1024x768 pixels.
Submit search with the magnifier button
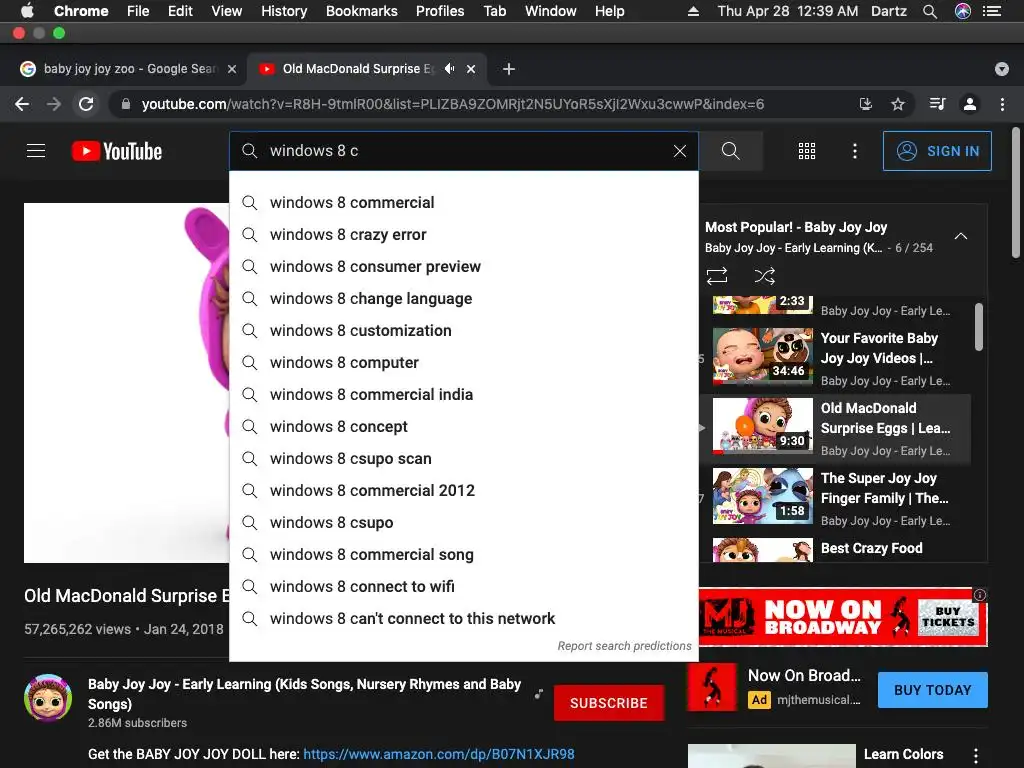(x=731, y=151)
